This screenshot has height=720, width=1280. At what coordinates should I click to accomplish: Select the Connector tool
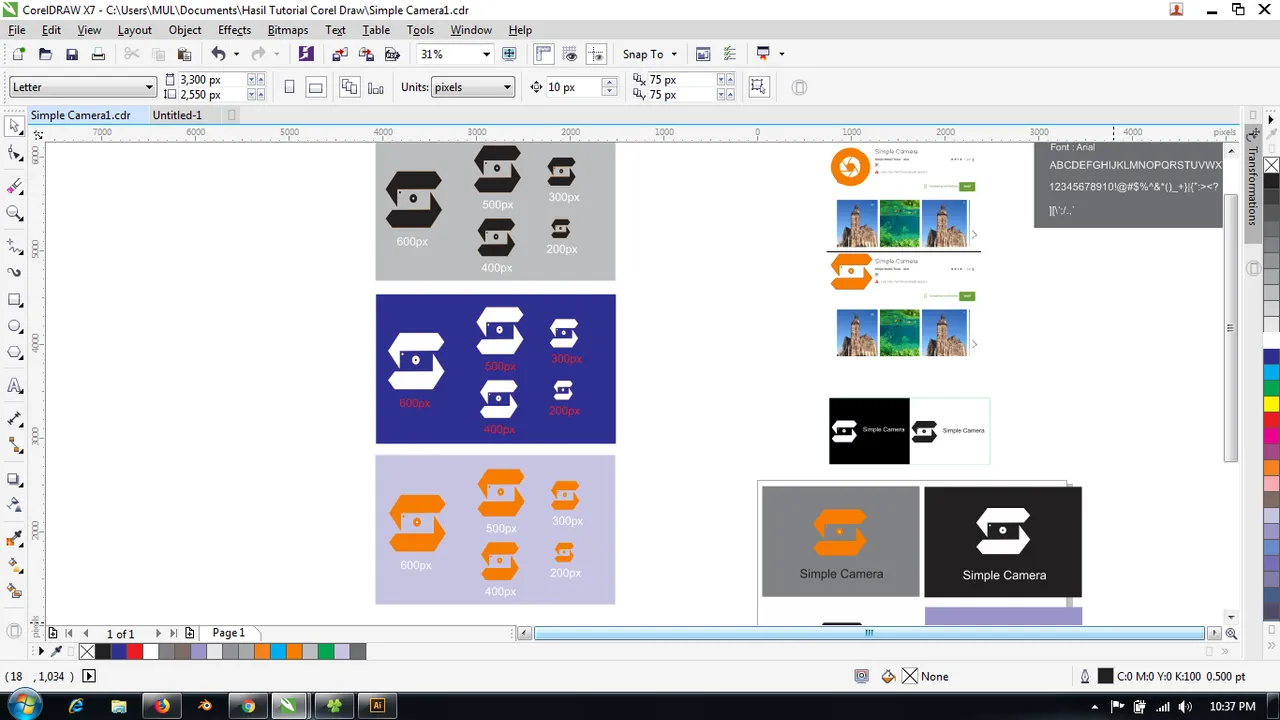pyautogui.click(x=14, y=445)
